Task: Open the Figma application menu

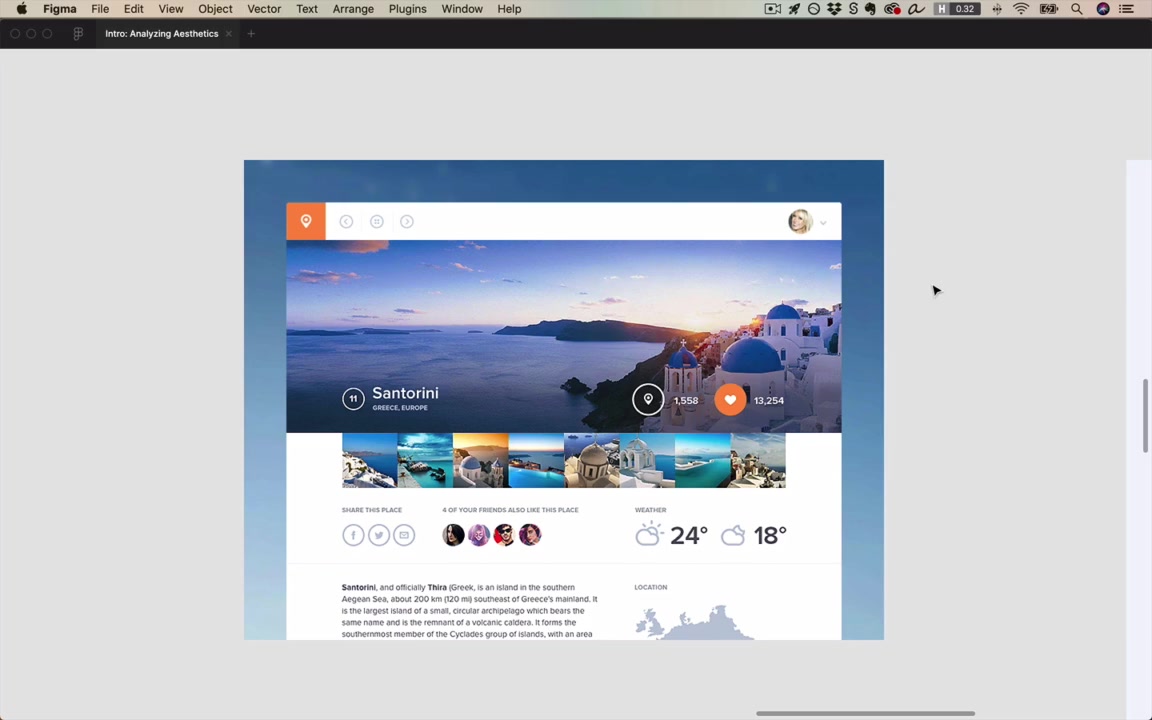Action: pos(60,9)
